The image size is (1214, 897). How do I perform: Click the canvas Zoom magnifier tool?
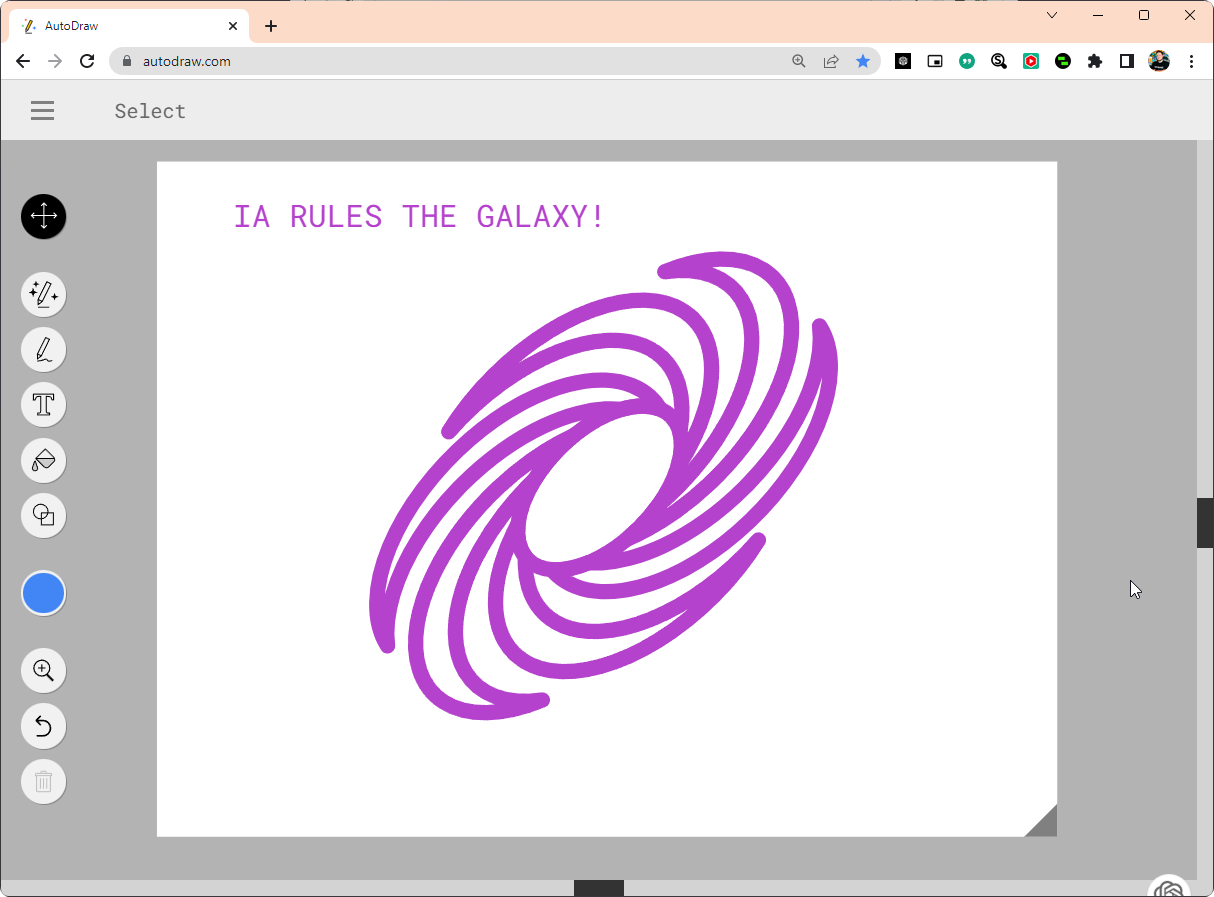tap(43, 670)
